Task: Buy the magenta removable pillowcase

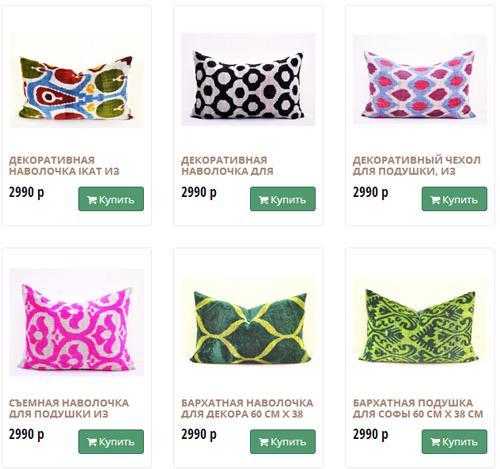Action: click(x=111, y=442)
